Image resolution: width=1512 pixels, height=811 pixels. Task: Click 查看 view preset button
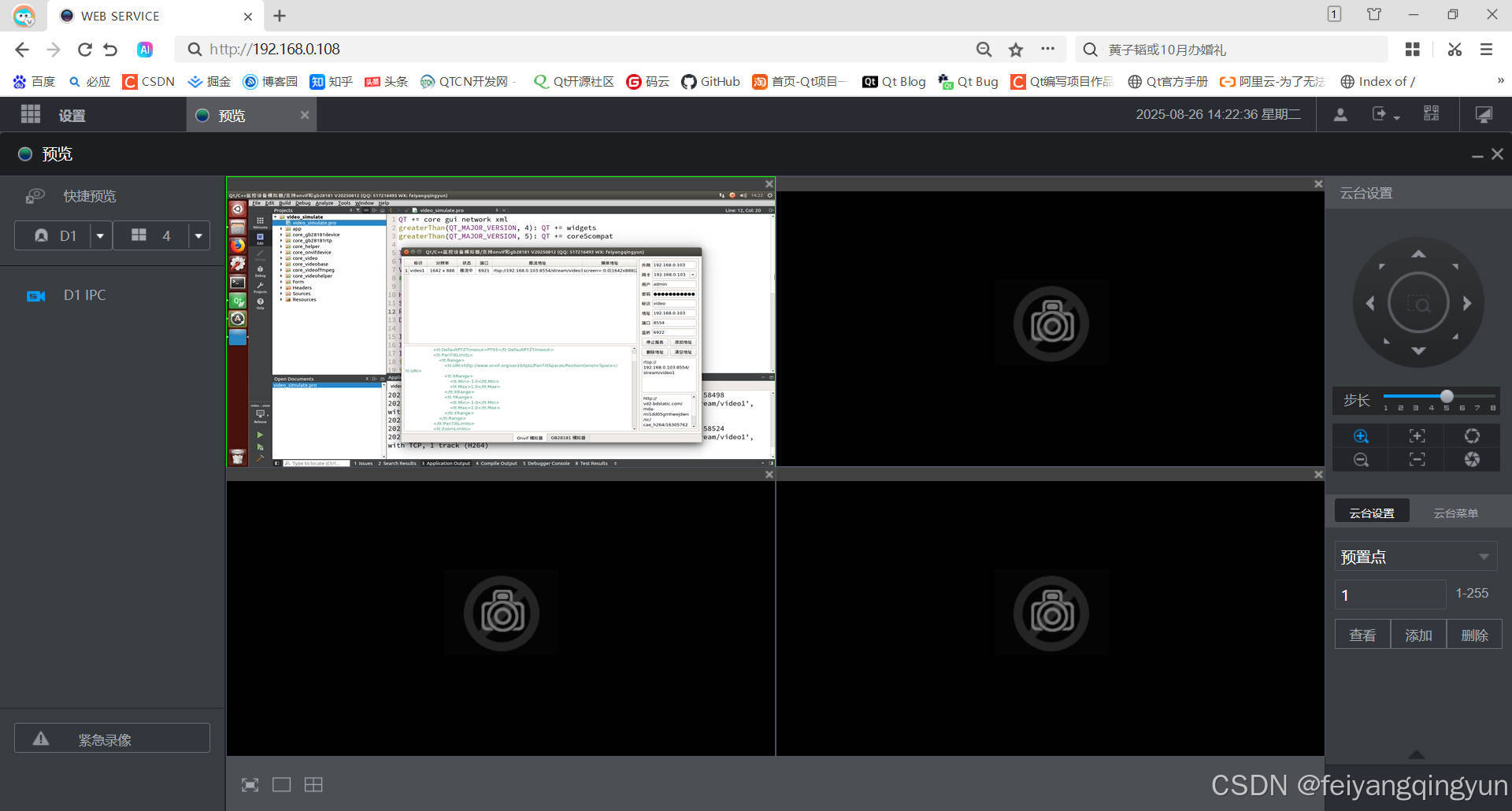pos(1362,635)
